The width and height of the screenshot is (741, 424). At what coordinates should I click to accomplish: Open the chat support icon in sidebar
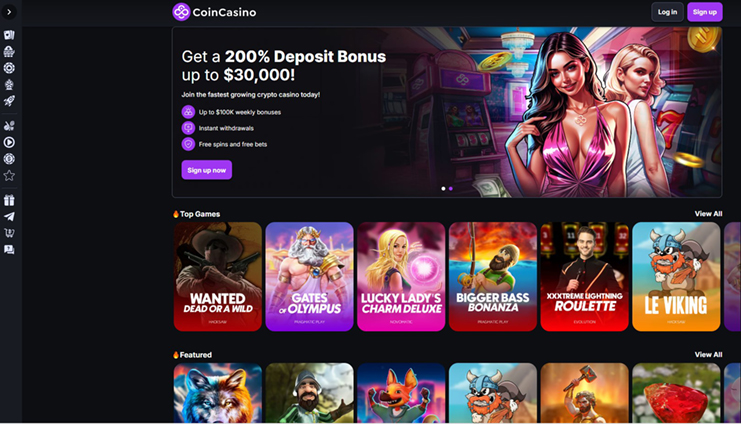point(9,249)
